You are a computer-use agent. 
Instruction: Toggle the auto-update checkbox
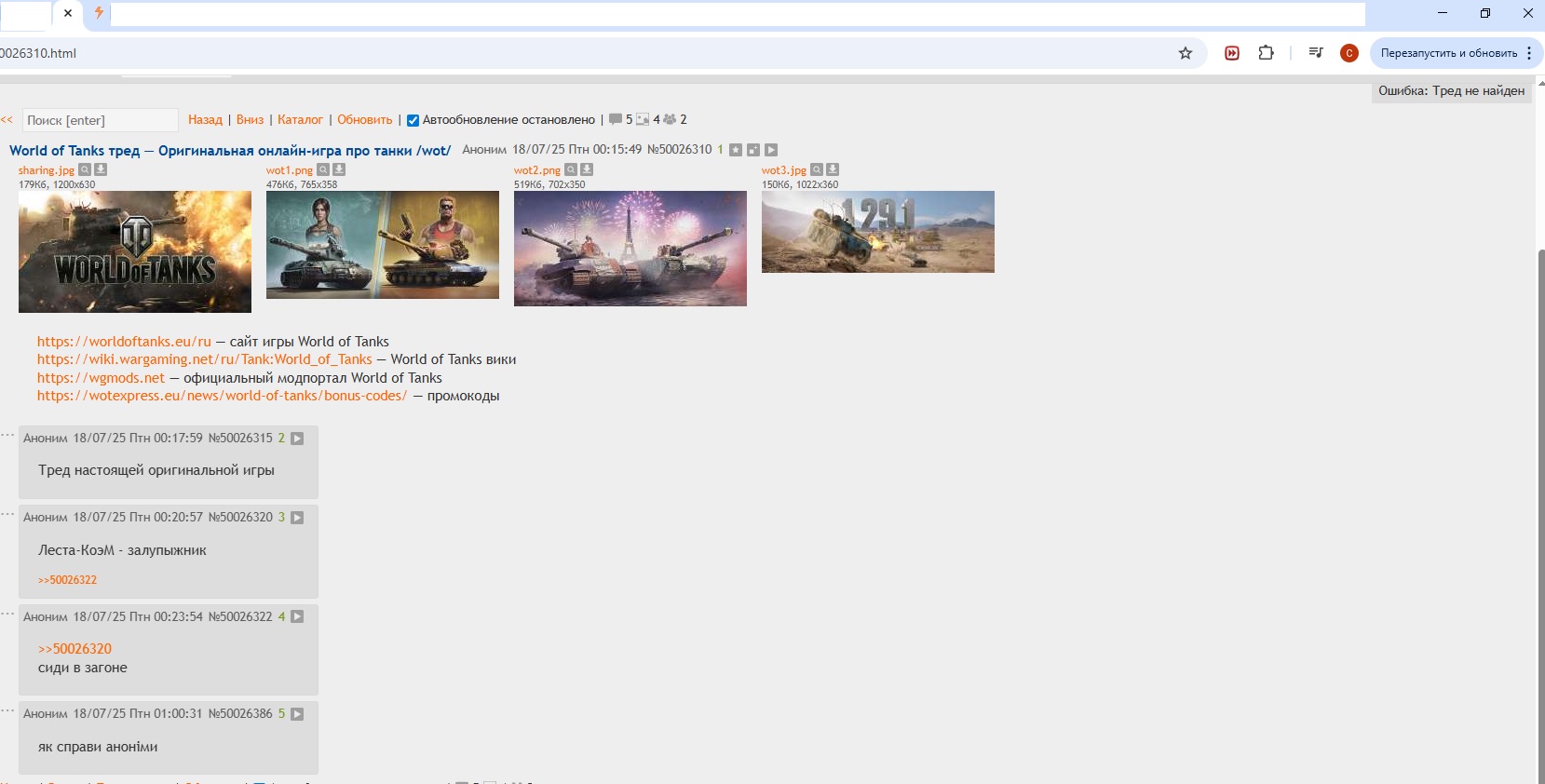pos(413,120)
